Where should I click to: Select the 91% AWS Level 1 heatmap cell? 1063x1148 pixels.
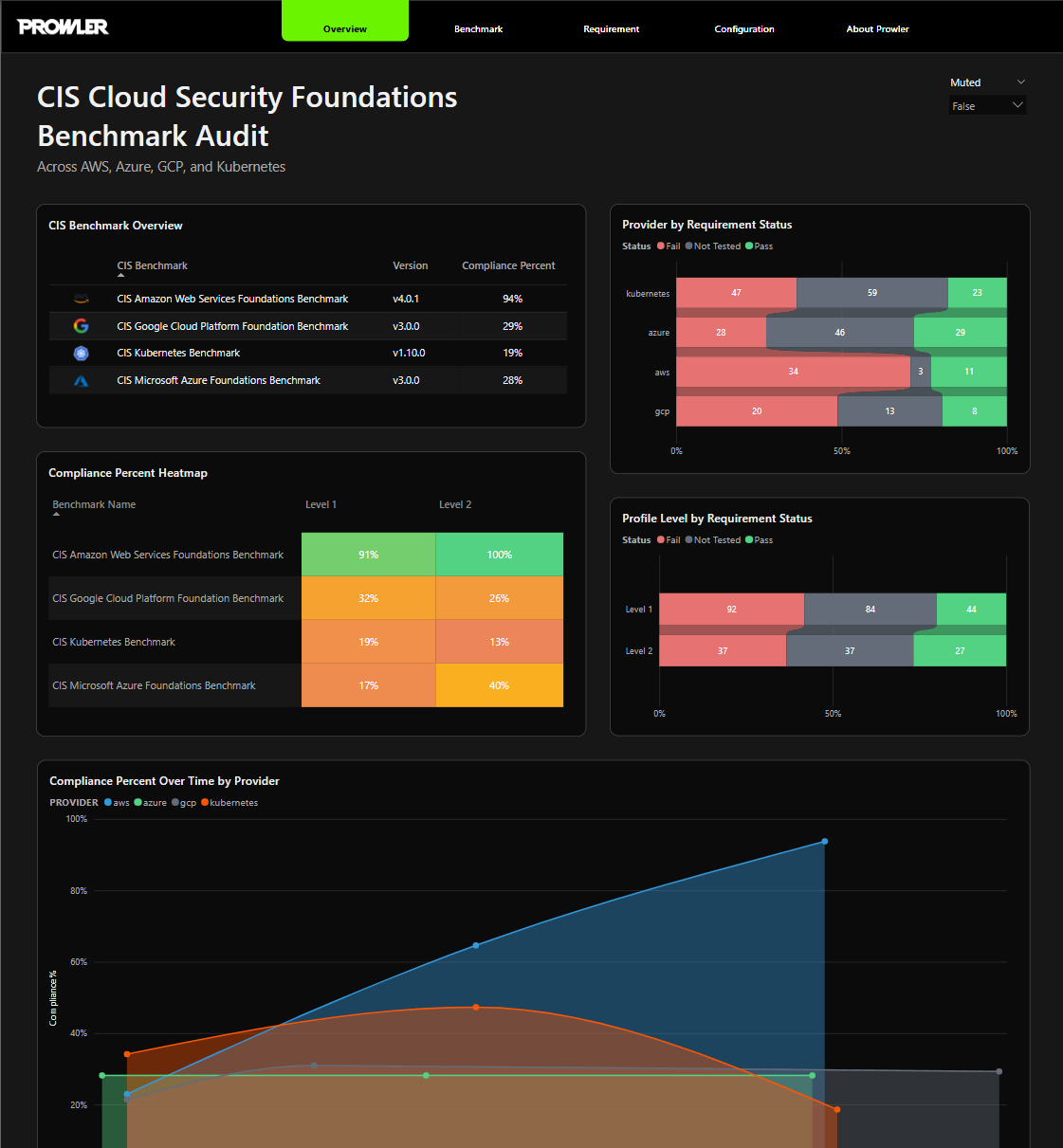369,555
